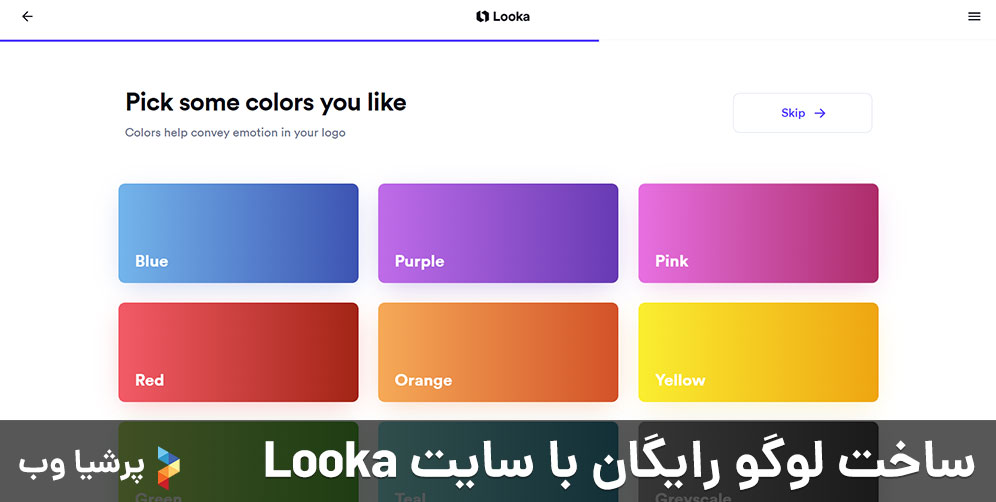996x502 pixels.
Task: Click the Looka wordmark in the header
Action: tap(511, 17)
